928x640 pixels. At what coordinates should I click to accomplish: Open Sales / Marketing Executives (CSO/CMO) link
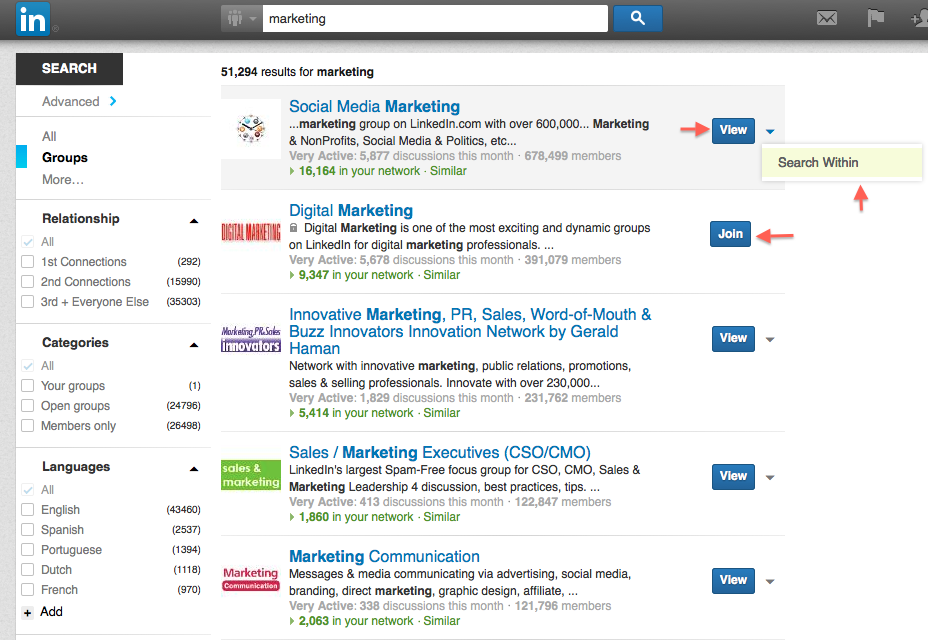[x=440, y=452]
